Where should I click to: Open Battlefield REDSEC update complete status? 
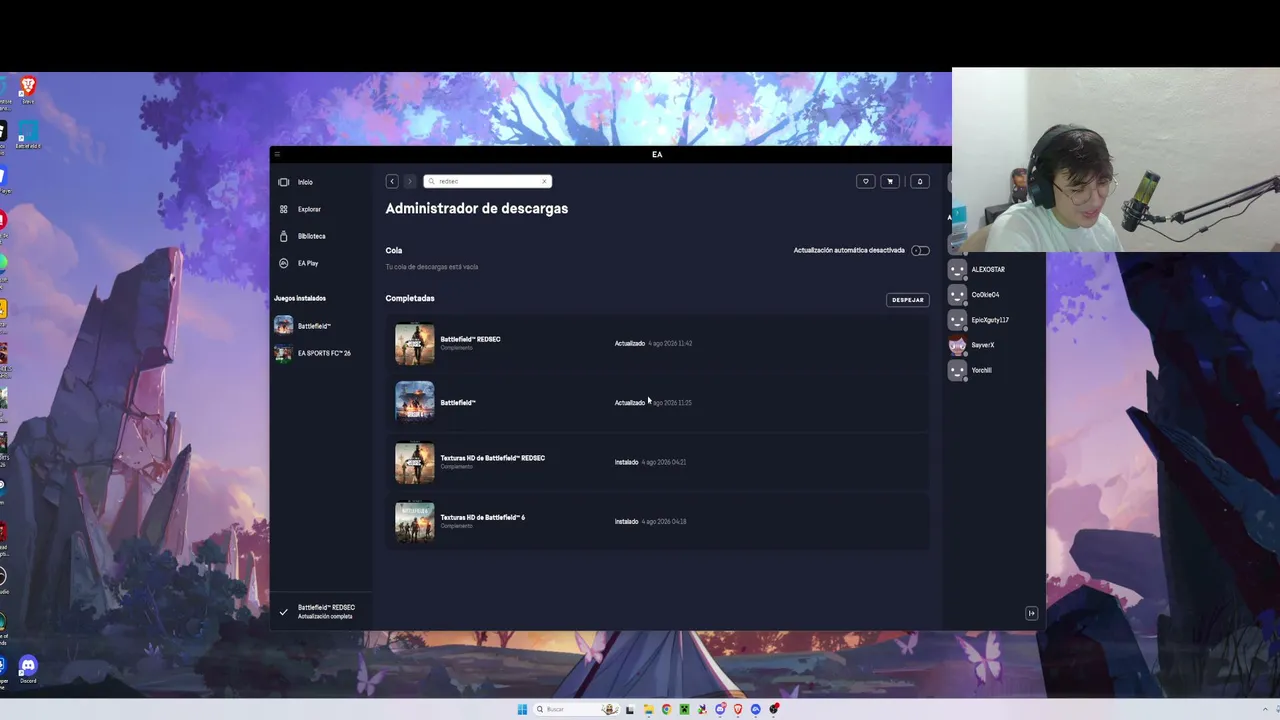pyautogui.click(x=320, y=611)
